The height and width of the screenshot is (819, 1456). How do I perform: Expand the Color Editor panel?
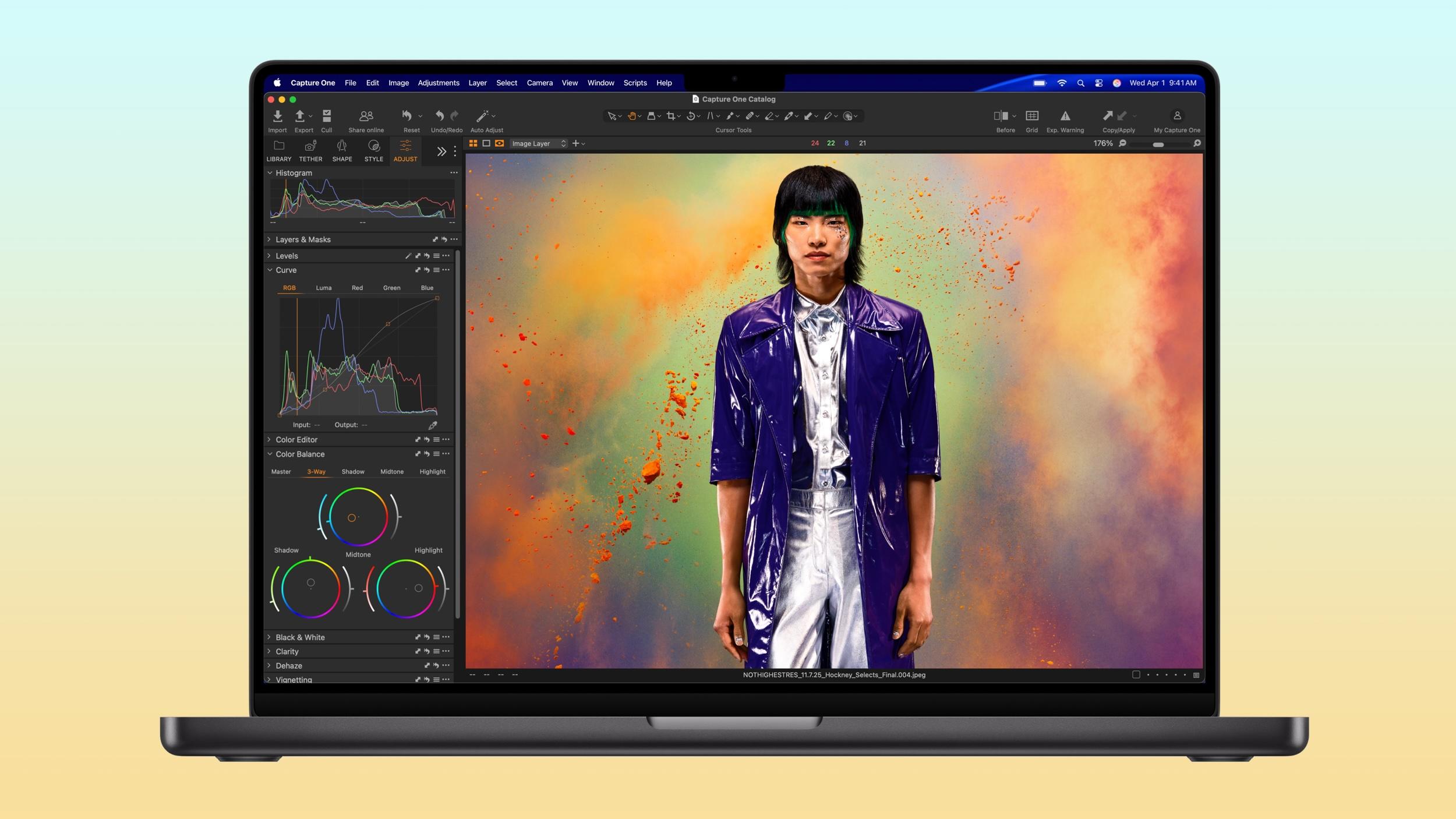269,440
